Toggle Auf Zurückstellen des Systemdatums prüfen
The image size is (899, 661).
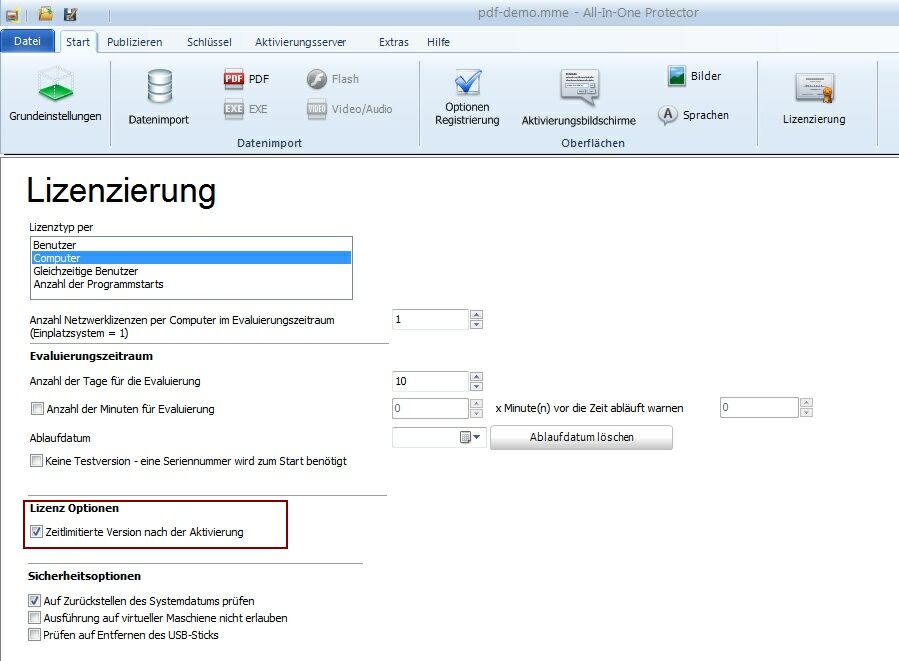34,600
